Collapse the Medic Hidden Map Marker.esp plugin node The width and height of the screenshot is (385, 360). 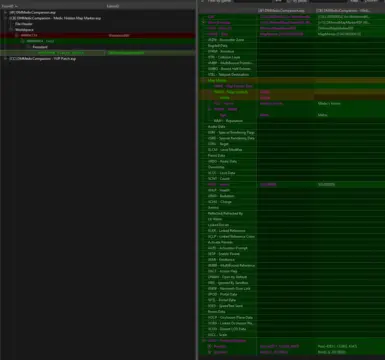click(x=5, y=18)
